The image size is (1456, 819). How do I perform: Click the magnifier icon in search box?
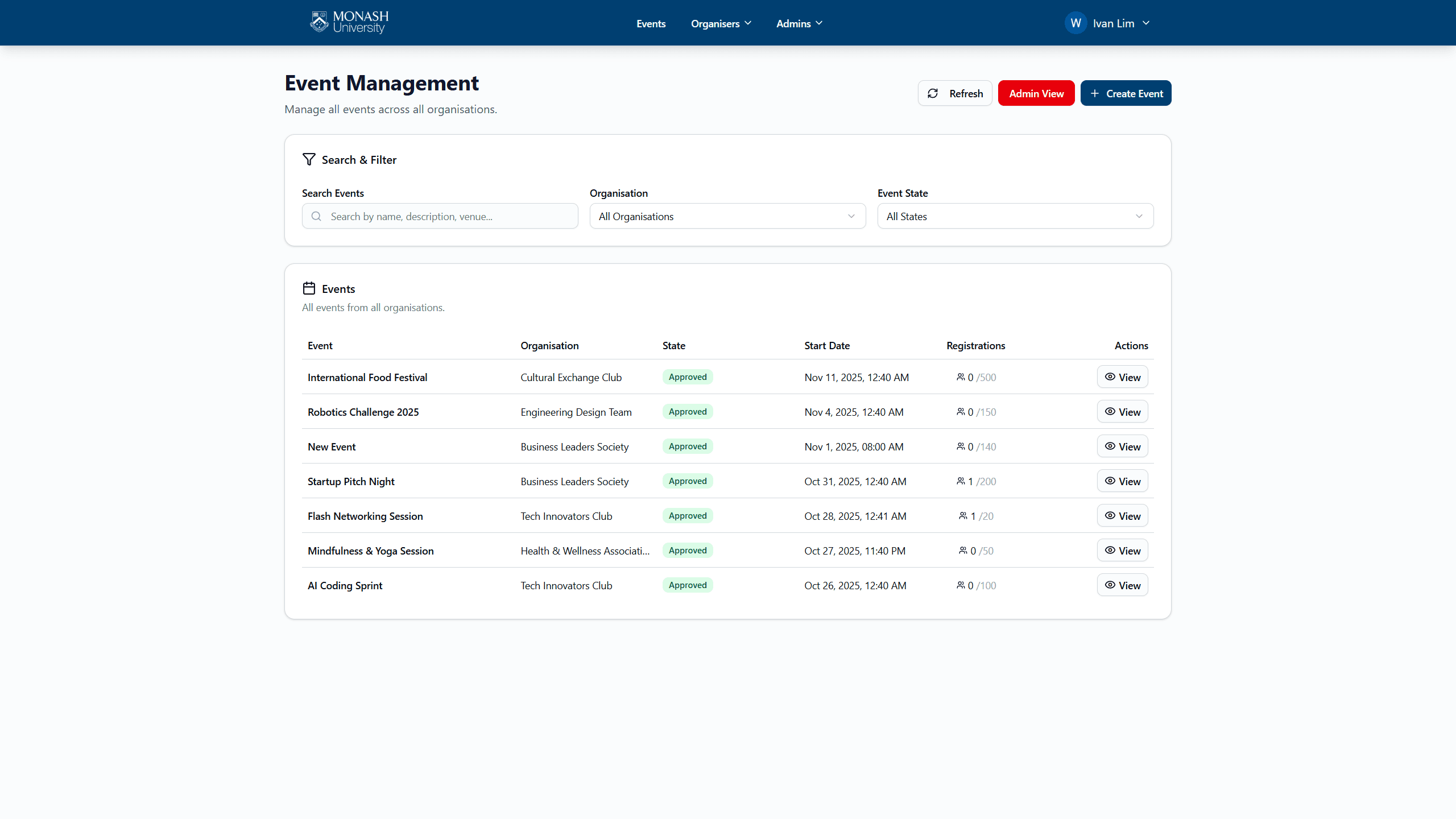pos(317,216)
